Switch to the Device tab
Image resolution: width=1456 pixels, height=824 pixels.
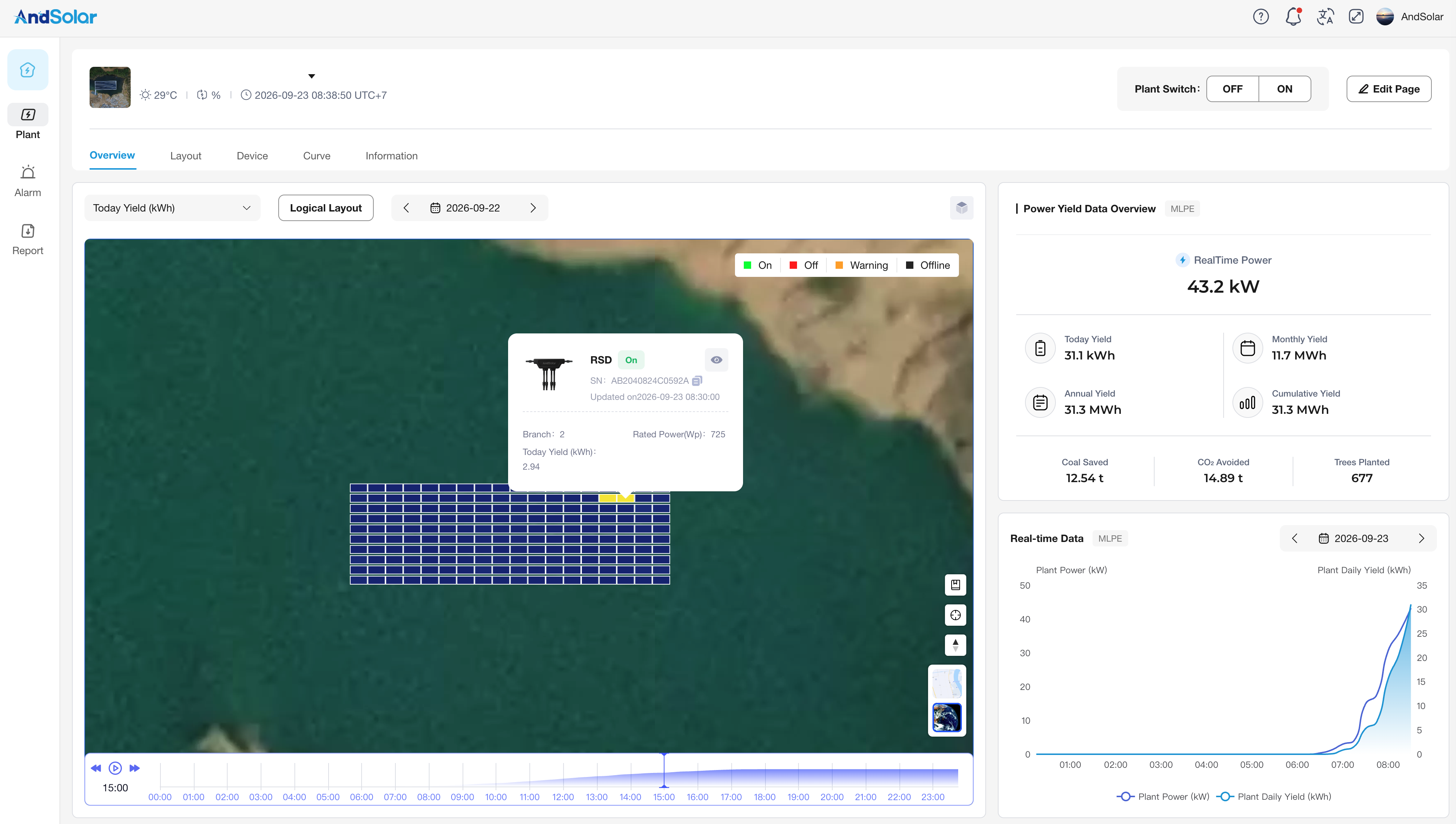pos(252,156)
